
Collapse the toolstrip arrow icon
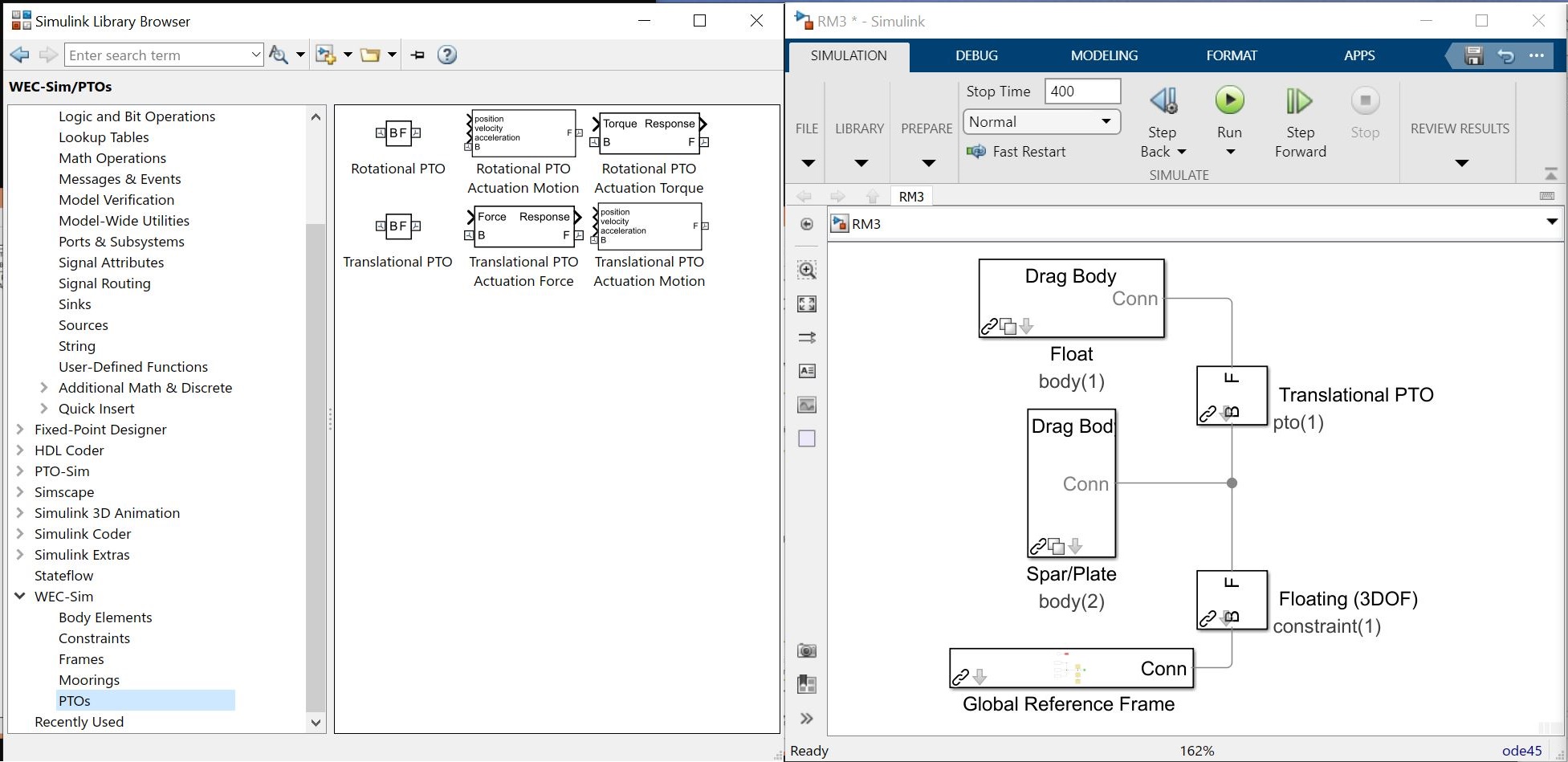click(1550, 173)
